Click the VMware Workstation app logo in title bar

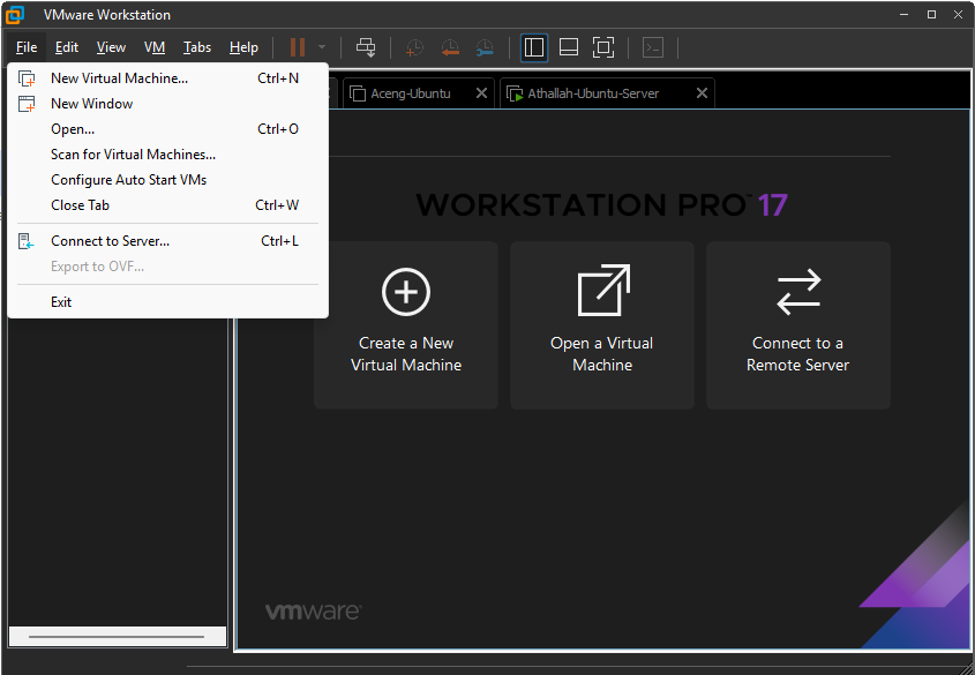click(15, 14)
